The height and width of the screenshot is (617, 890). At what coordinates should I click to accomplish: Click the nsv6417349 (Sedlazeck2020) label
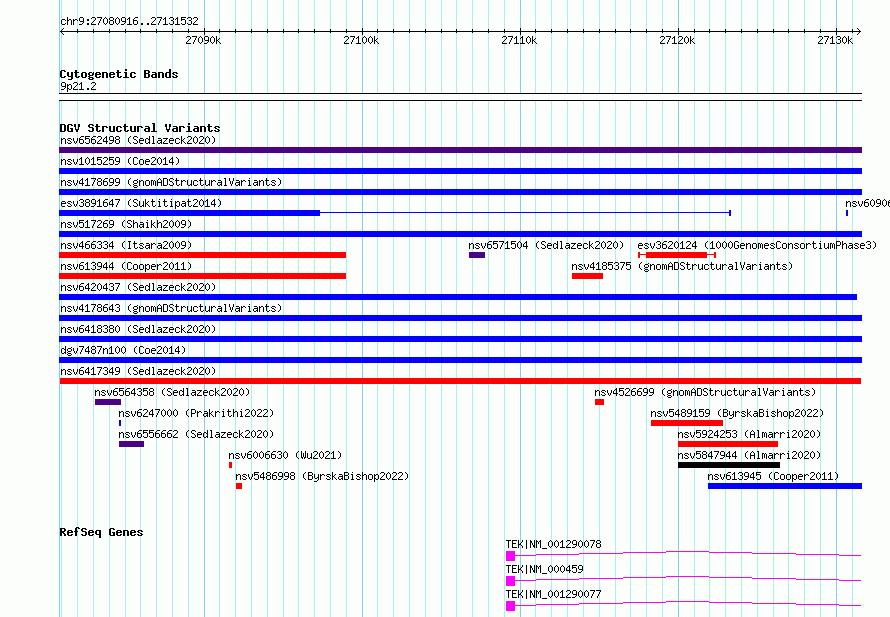(x=138, y=371)
